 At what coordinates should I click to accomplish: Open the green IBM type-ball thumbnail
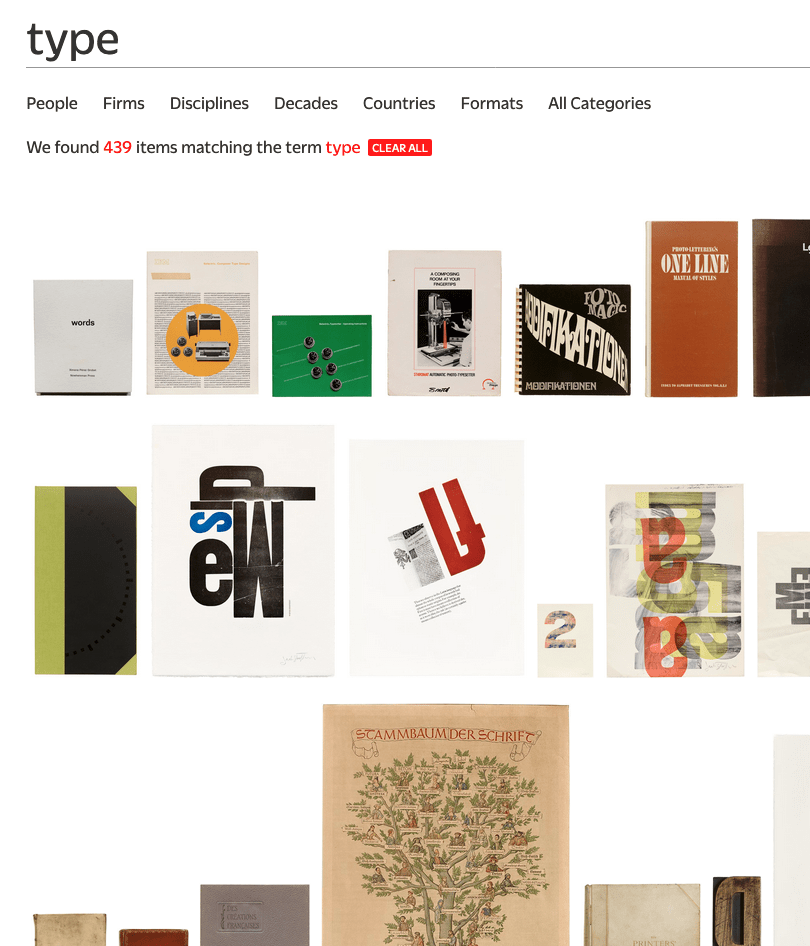(x=321, y=355)
